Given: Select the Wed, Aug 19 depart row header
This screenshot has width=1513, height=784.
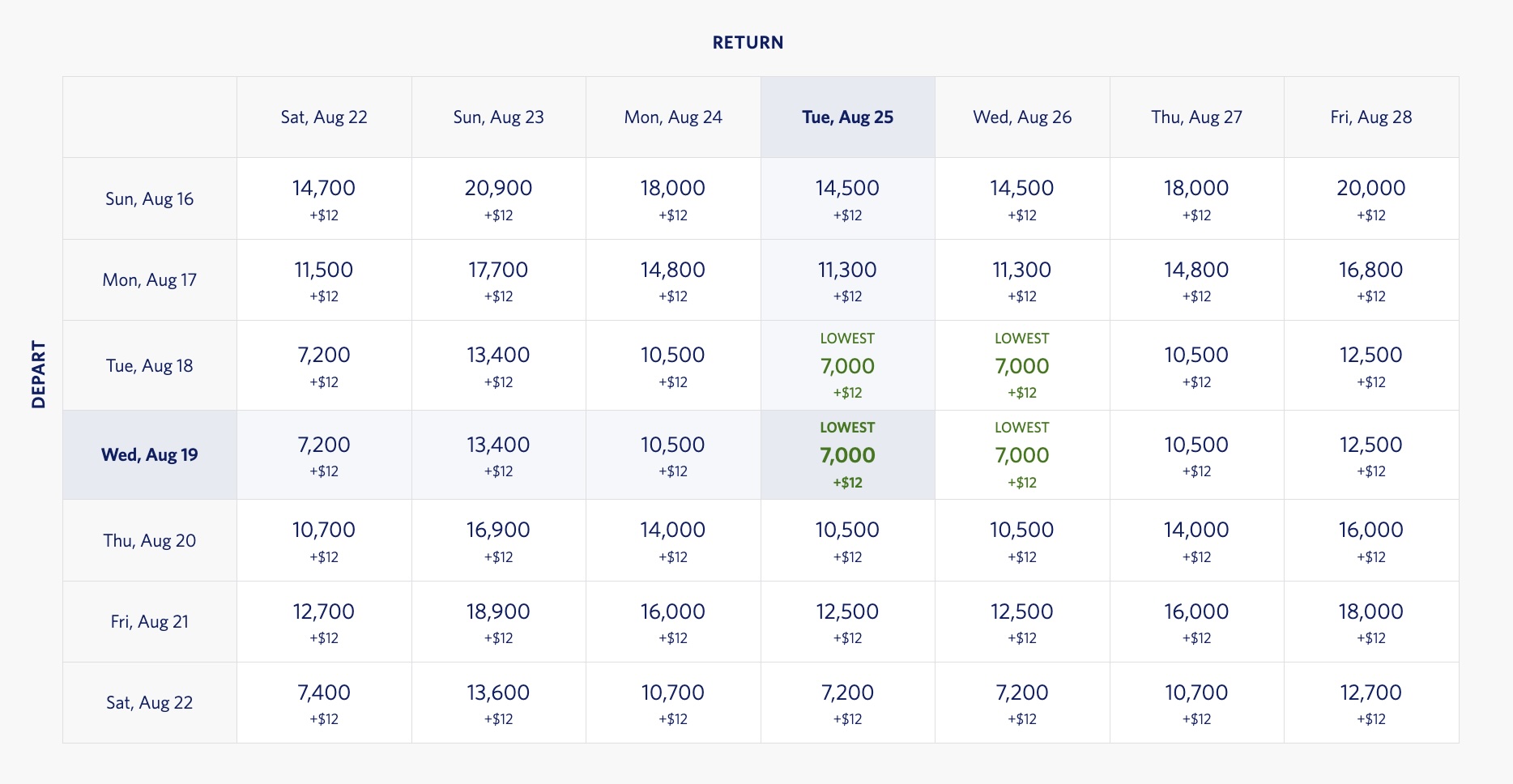Looking at the screenshot, I should coord(150,454).
